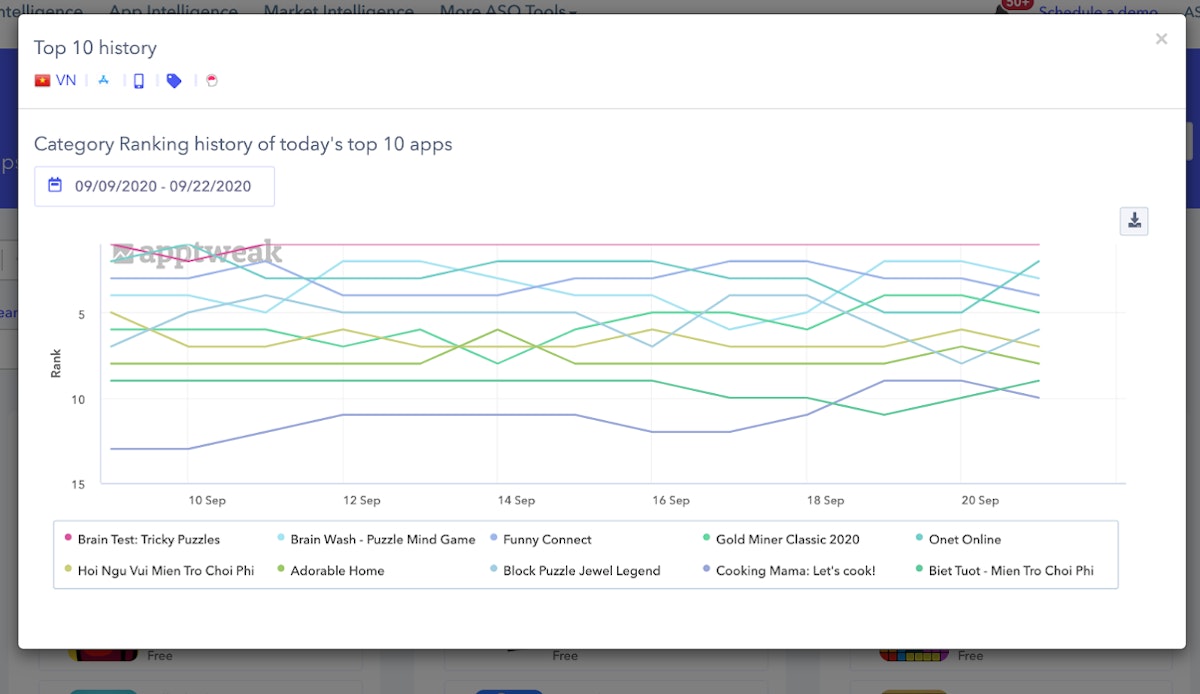Click the Biet Tuot - Mien Tro Choi Phi legend dot
The height and width of the screenshot is (694, 1200).
point(919,570)
